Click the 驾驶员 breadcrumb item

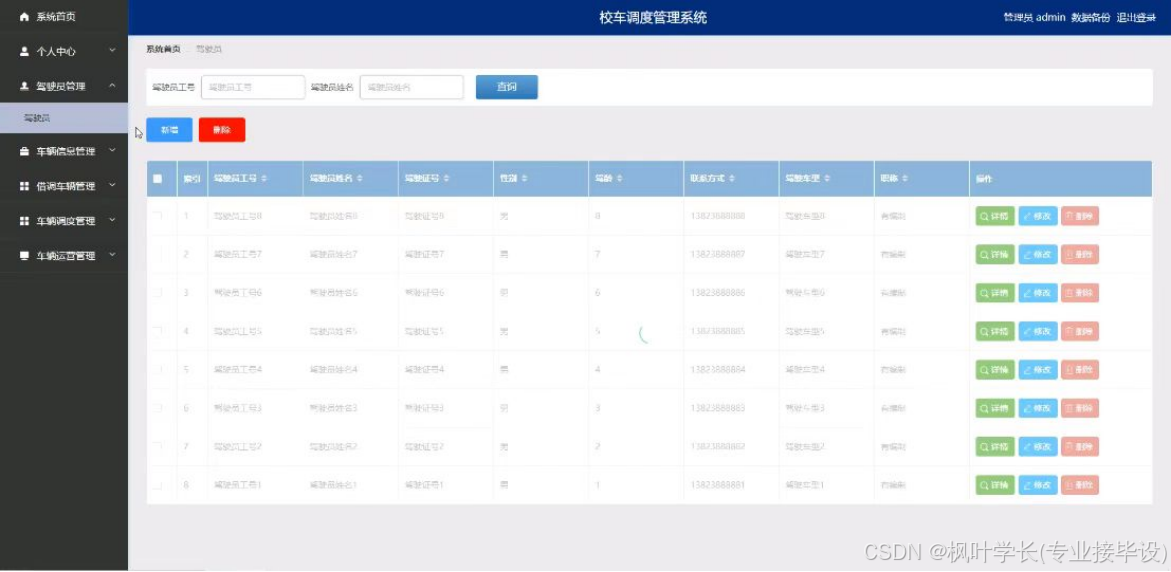208,49
